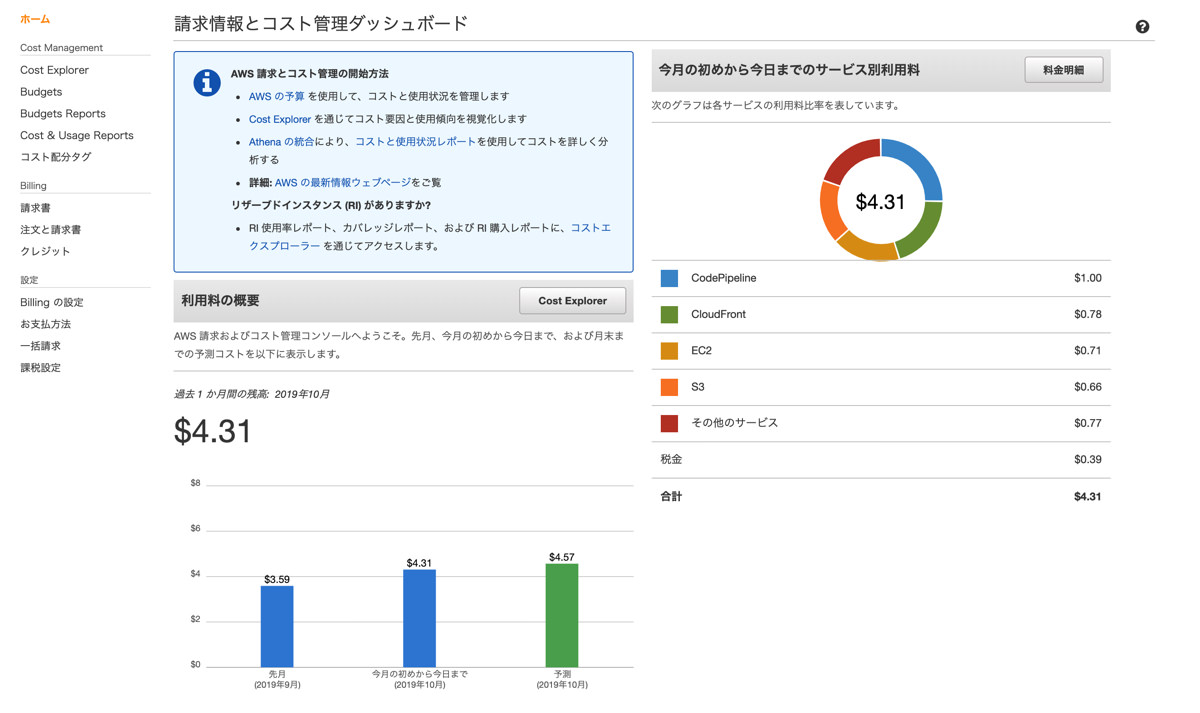Click the blue info icon in banner
1200x713 pixels.
click(x=206, y=83)
